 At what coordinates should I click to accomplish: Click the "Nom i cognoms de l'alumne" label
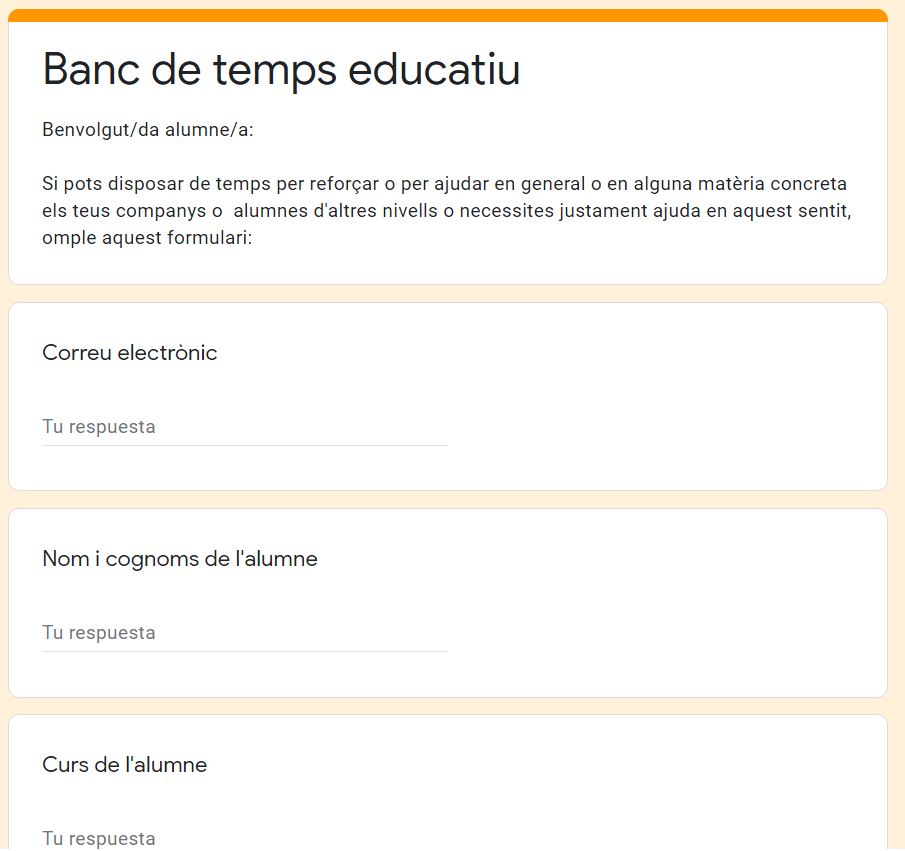(x=180, y=559)
